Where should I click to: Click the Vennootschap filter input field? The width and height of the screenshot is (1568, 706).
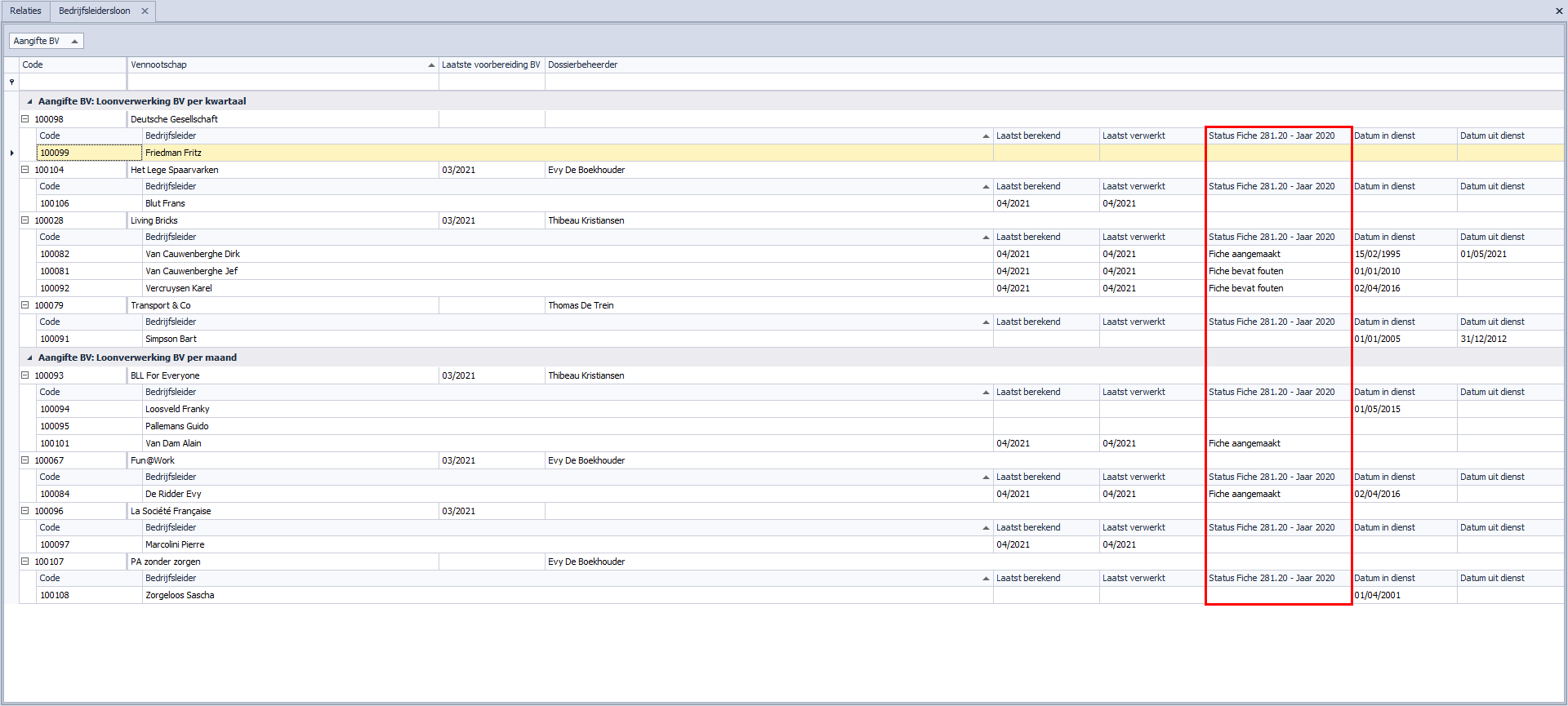coord(283,82)
